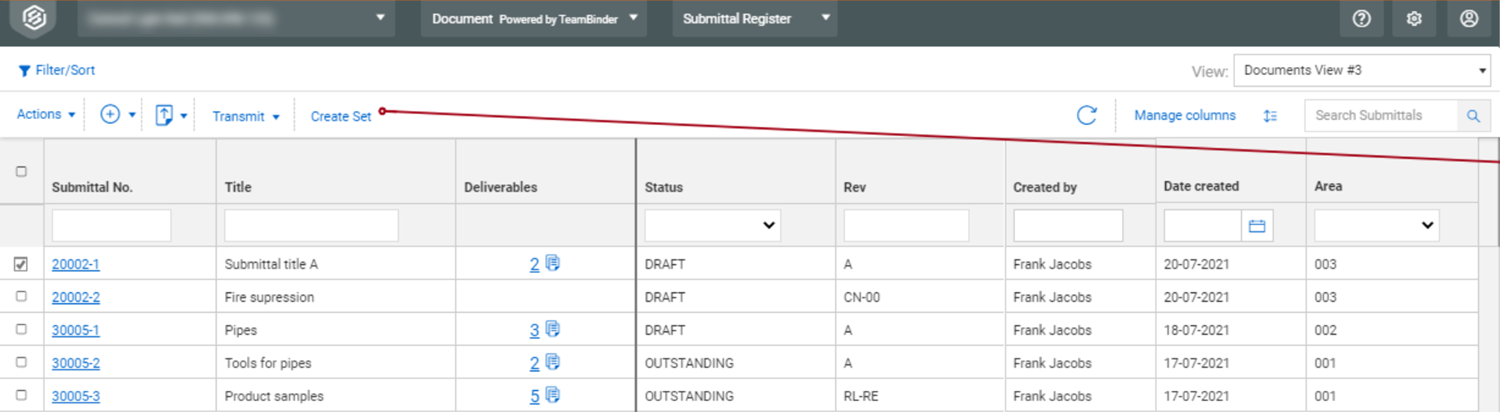The height and width of the screenshot is (412, 1500).
Task: Click the row height adjustment icon
Action: (1270, 116)
